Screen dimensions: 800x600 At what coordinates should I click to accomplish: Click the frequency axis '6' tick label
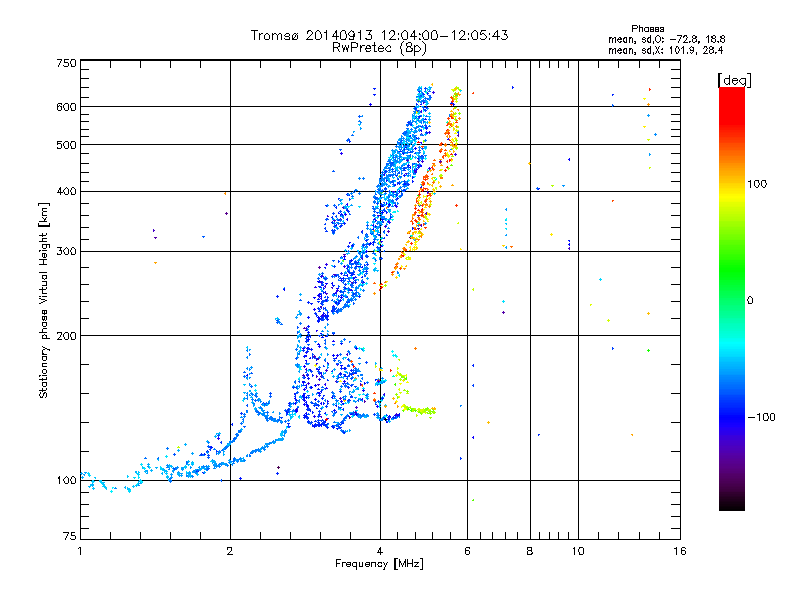pyautogui.click(x=467, y=551)
